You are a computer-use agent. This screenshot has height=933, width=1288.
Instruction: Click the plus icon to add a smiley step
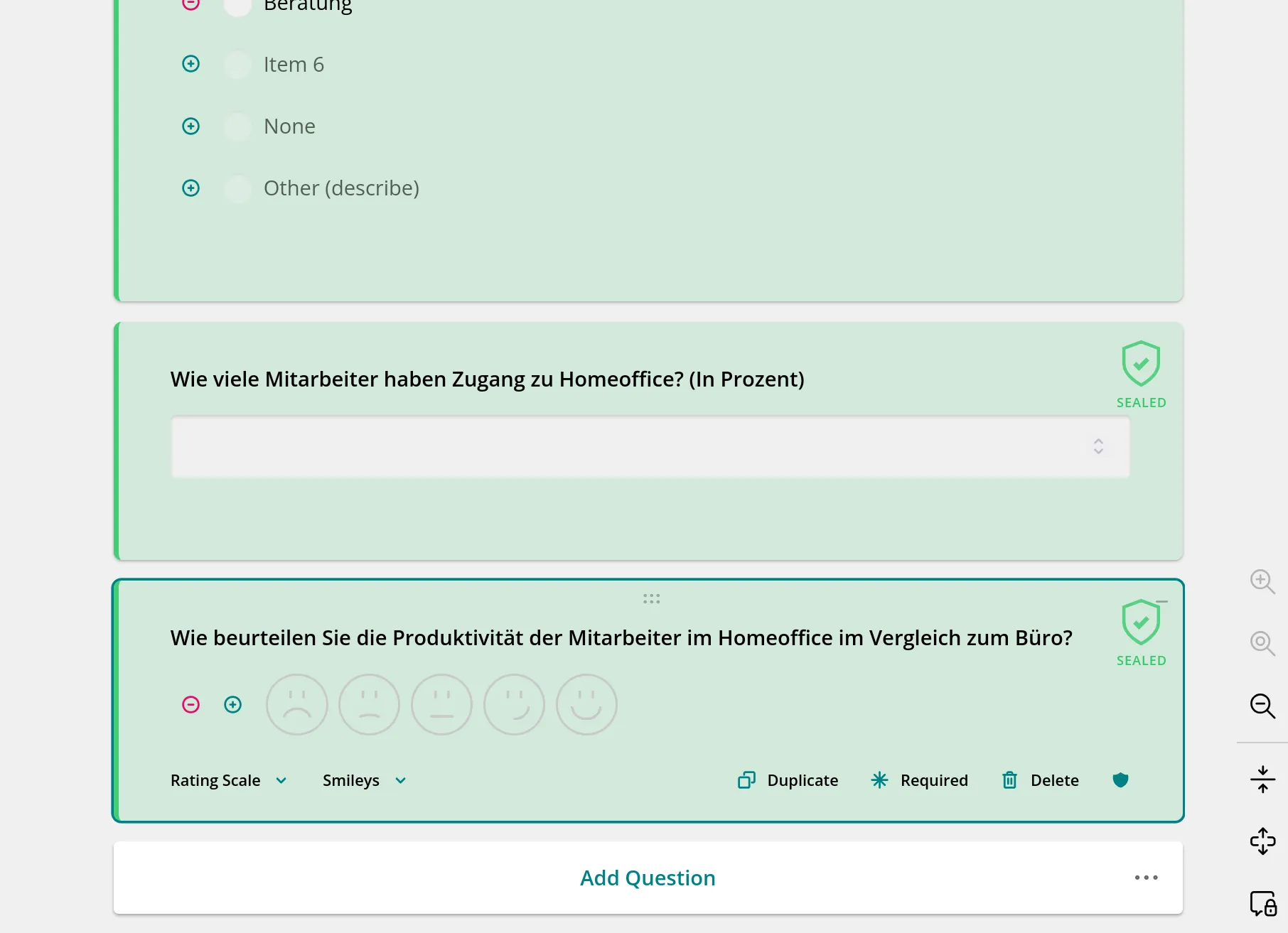tap(233, 704)
